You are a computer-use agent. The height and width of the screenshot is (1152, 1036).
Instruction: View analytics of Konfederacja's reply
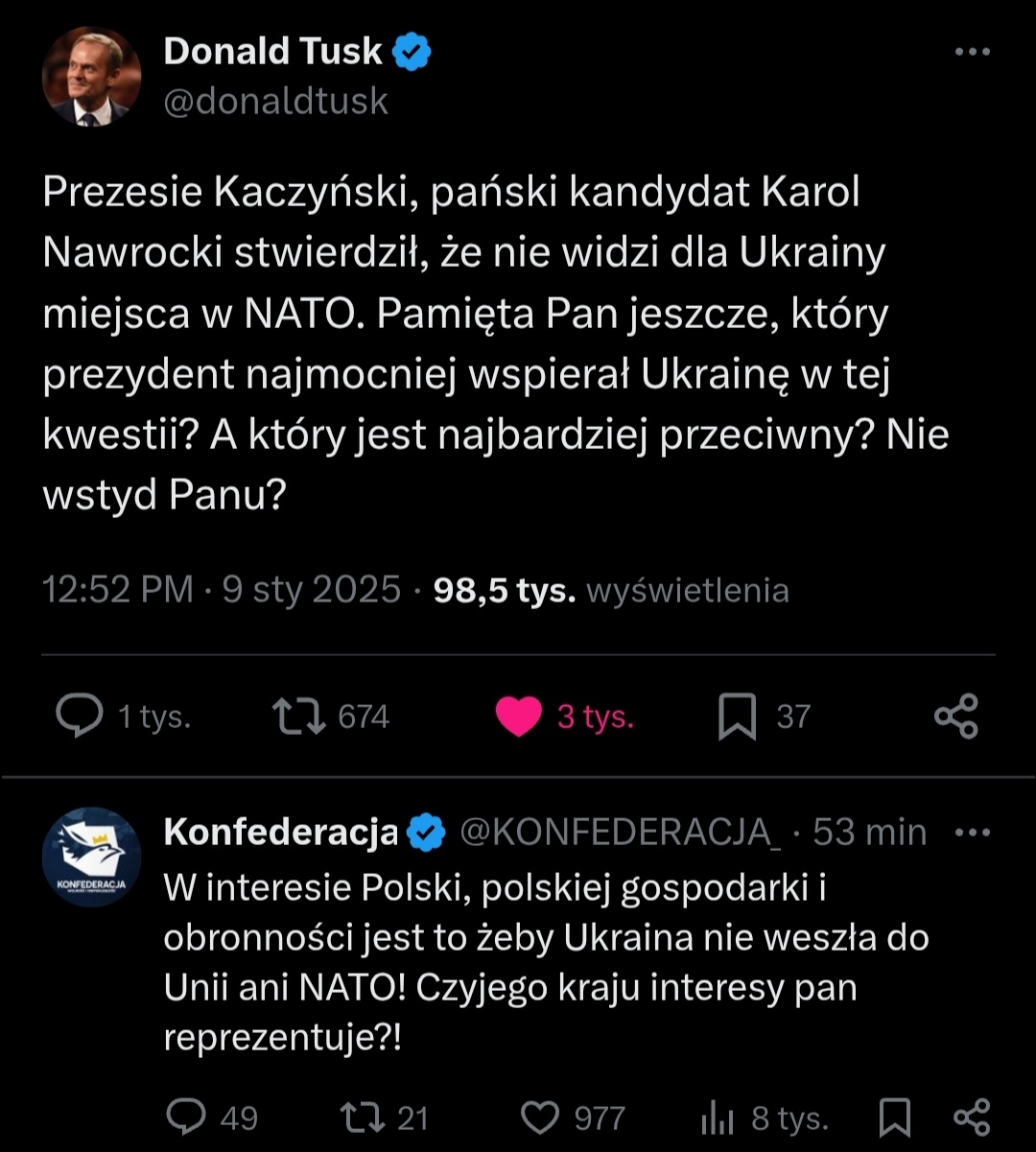[x=718, y=1117]
